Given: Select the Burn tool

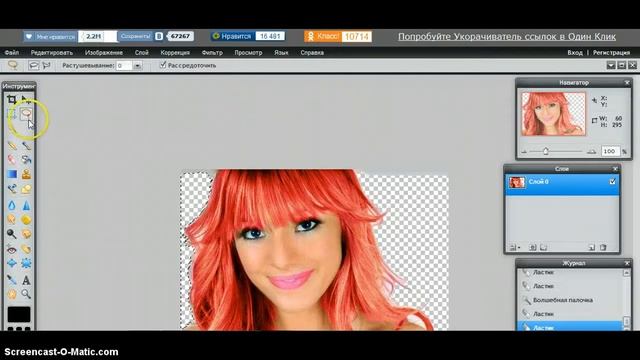Looking at the screenshot, I should [x=26, y=234].
